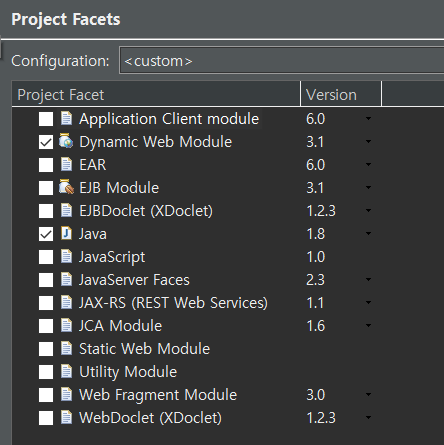Check the JAX-RS (REST Web Services) checkbox

point(46,303)
